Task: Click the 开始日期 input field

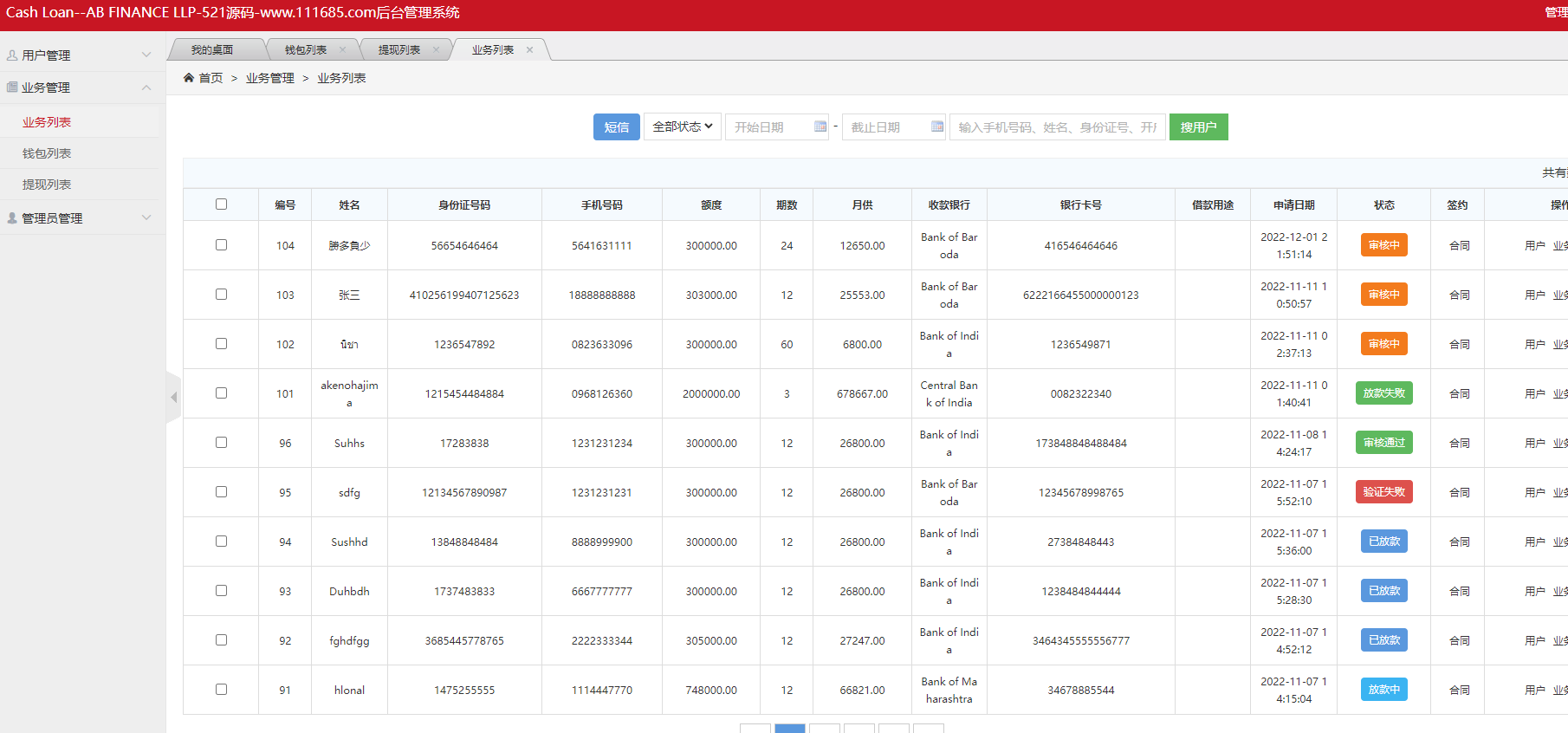Action: pos(777,126)
